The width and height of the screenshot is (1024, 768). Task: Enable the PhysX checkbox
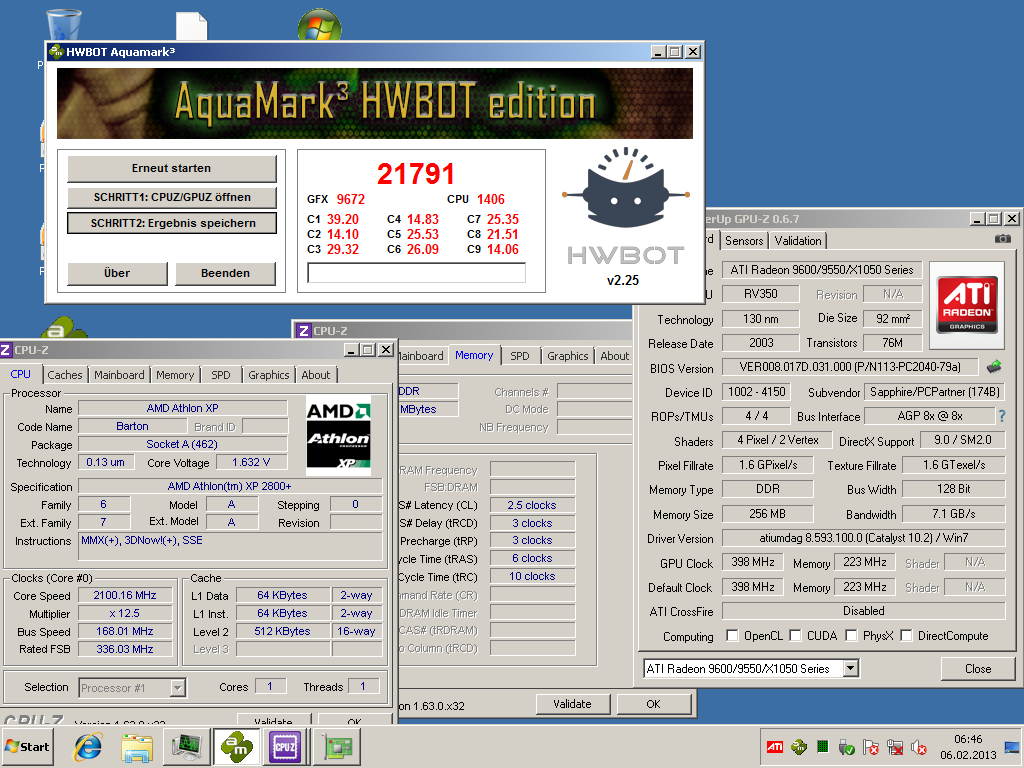(x=851, y=635)
